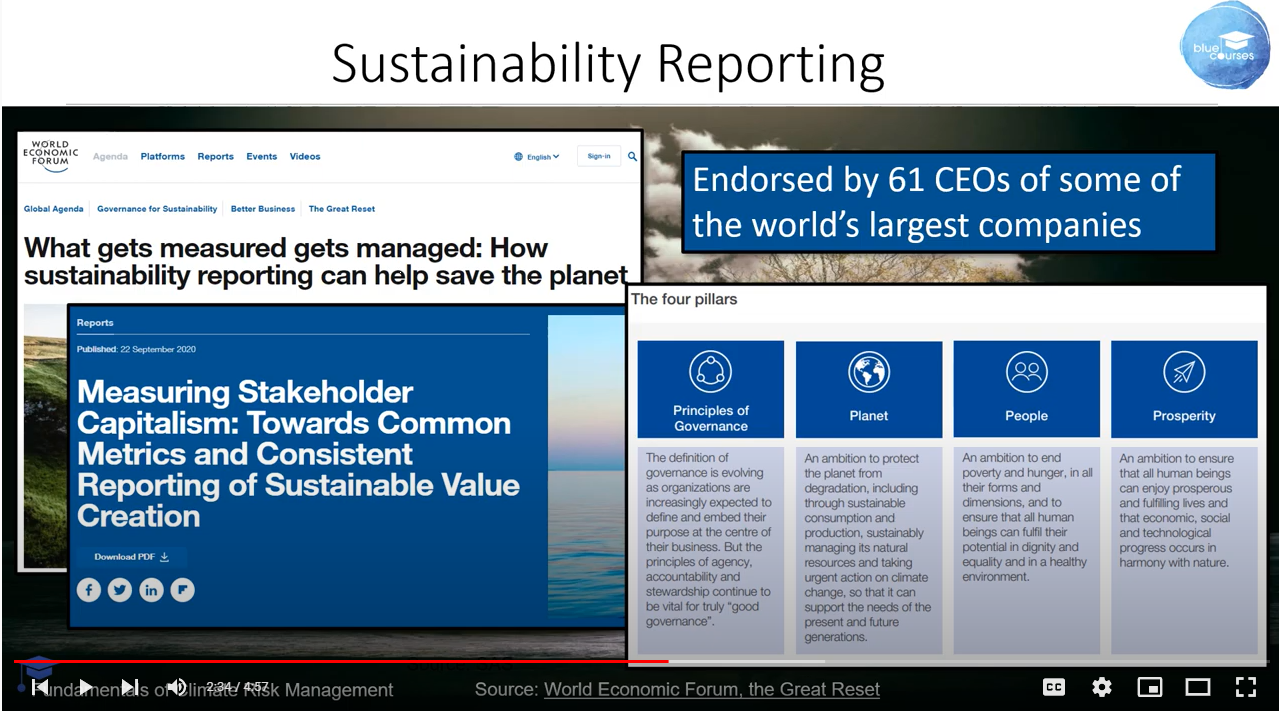Share report via Facebook icon
The image size is (1279, 711).
(89, 590)
